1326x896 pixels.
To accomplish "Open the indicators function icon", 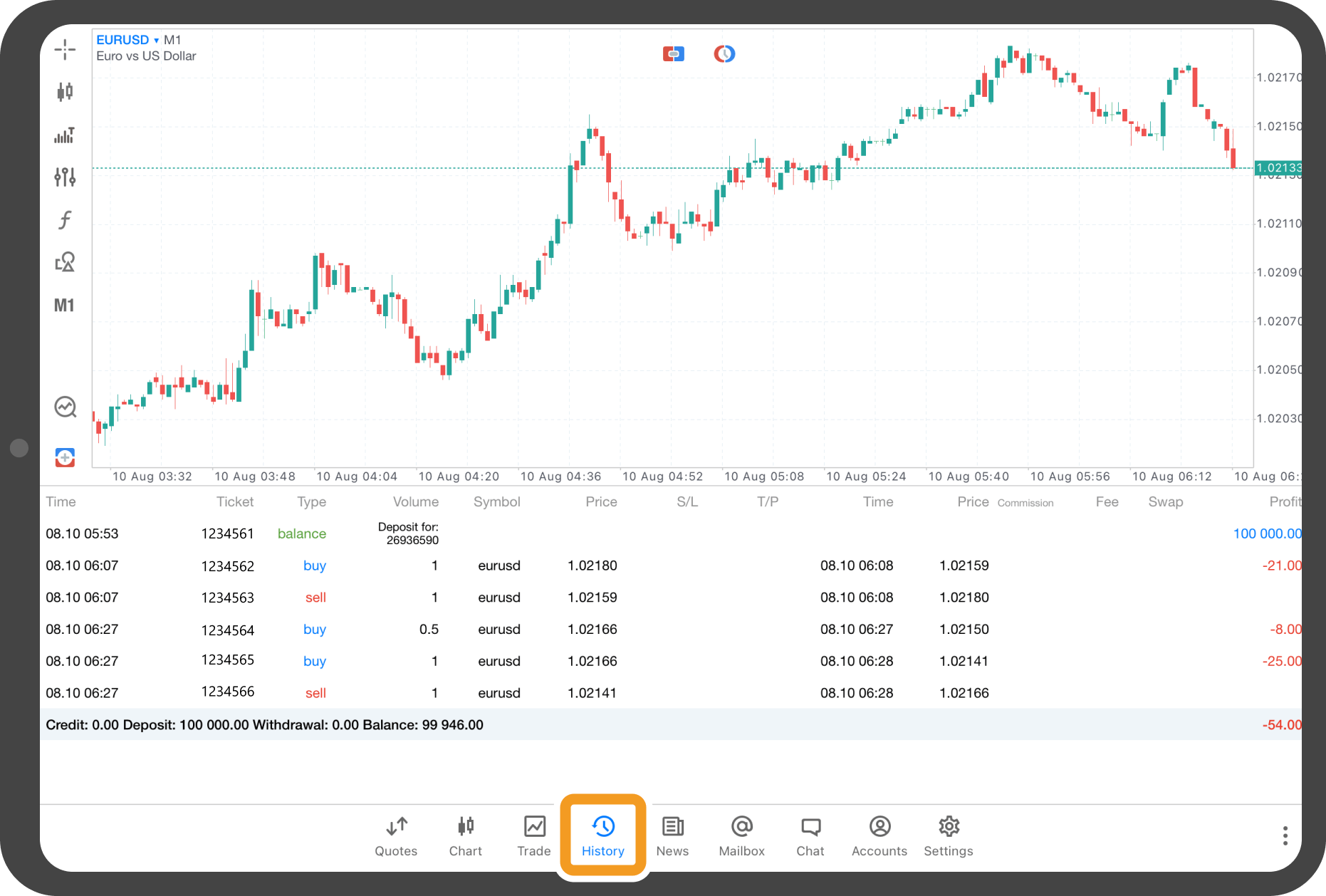I will (65, 219).
